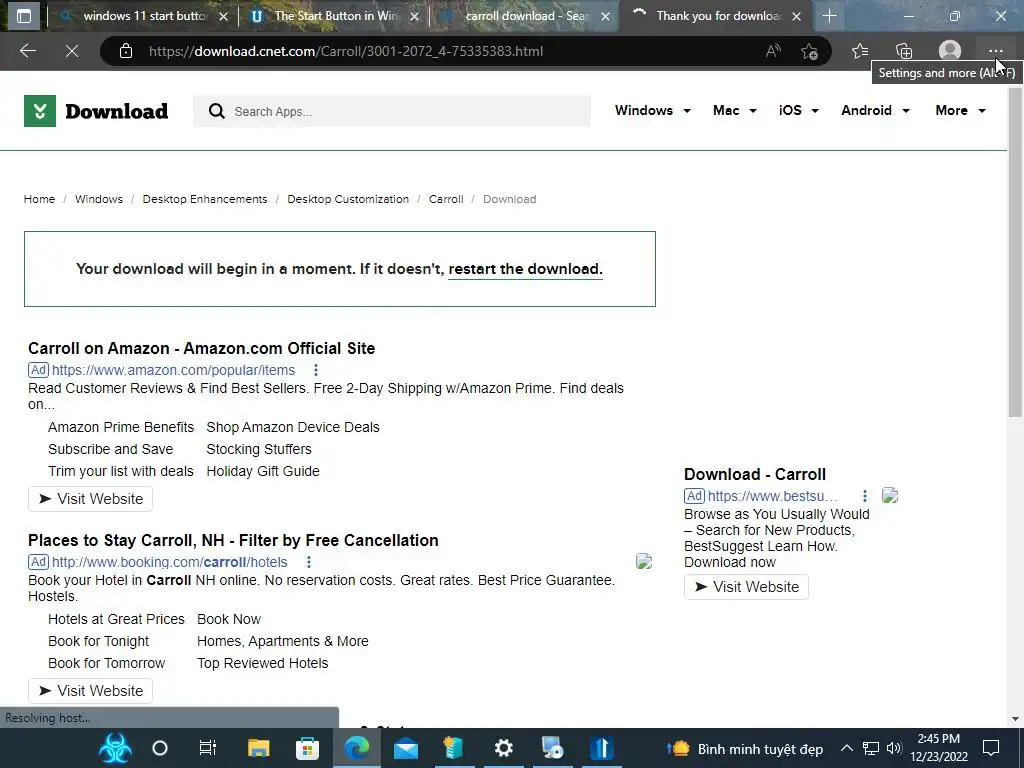The height and width of the screenshot is (768, 1024).
Task: Open Read aloud icon in address bar
Action: click(773, 51)
